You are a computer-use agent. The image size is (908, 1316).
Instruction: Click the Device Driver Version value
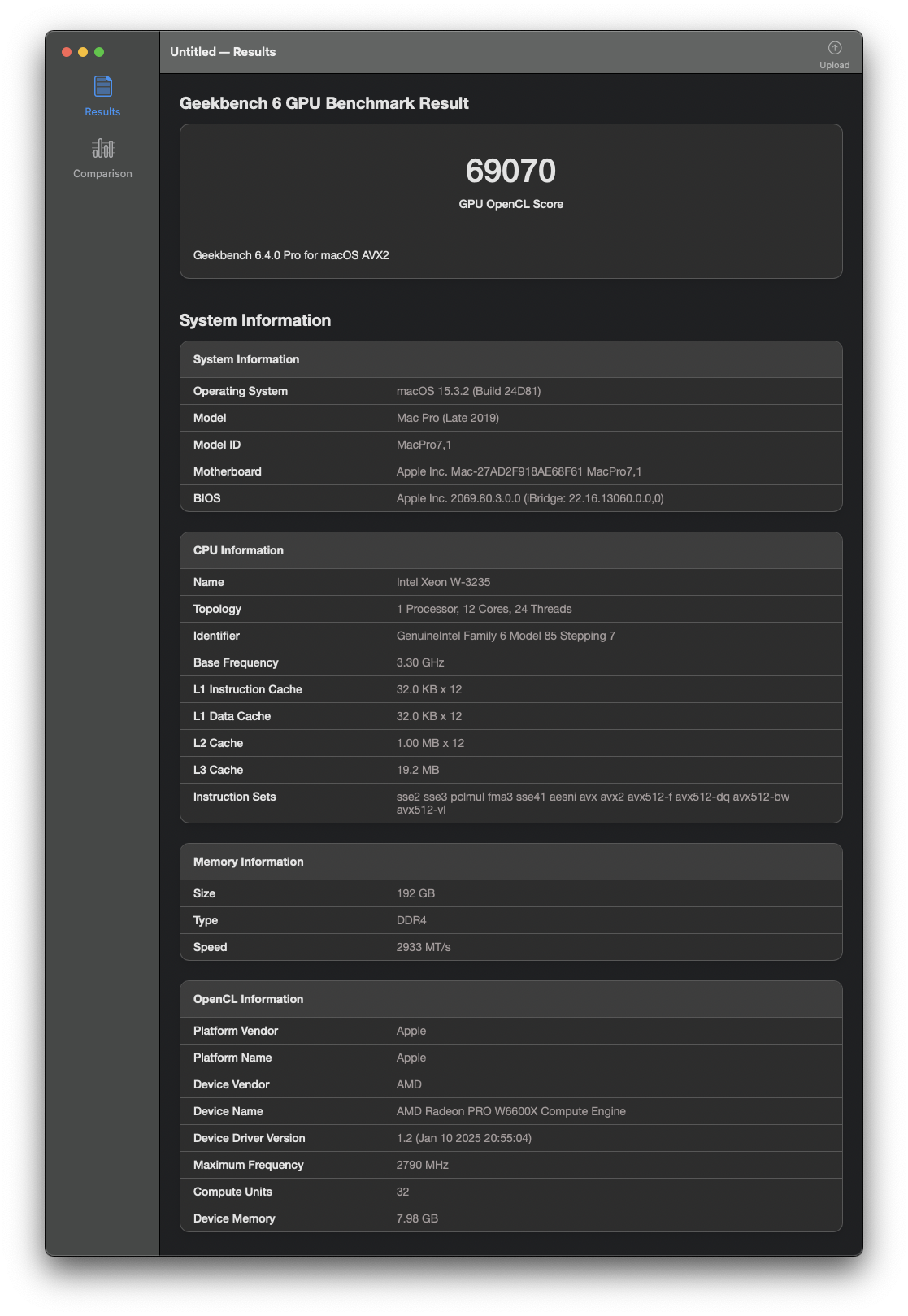click(463, 1138)
